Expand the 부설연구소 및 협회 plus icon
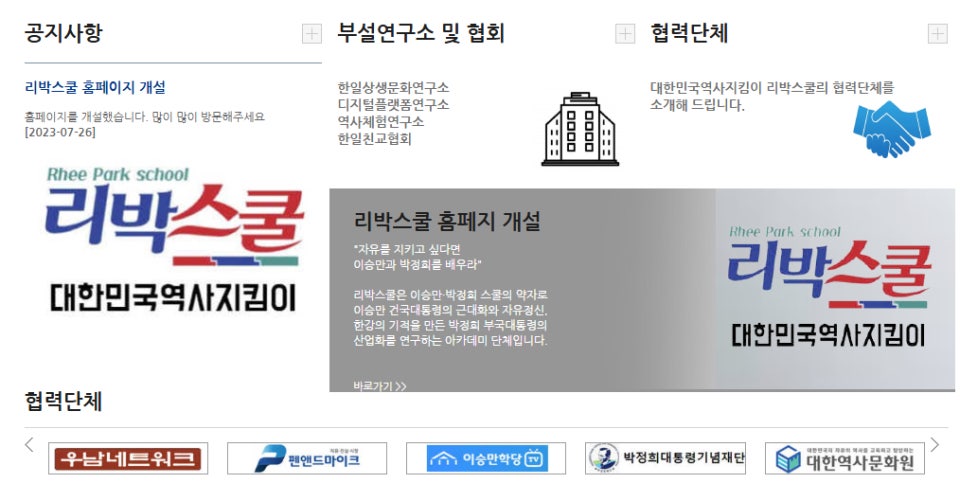Screen dimensions: 960x483 point(624,34)
